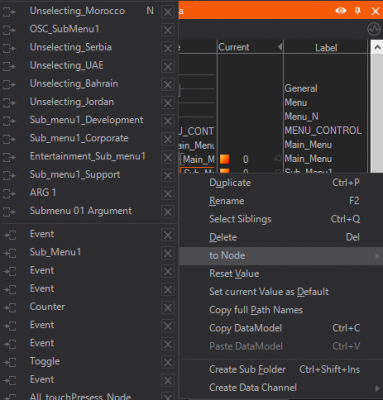
Task: Click the output node icon beside Unselecting_Serbia
Action: click(x=9, y=48)
